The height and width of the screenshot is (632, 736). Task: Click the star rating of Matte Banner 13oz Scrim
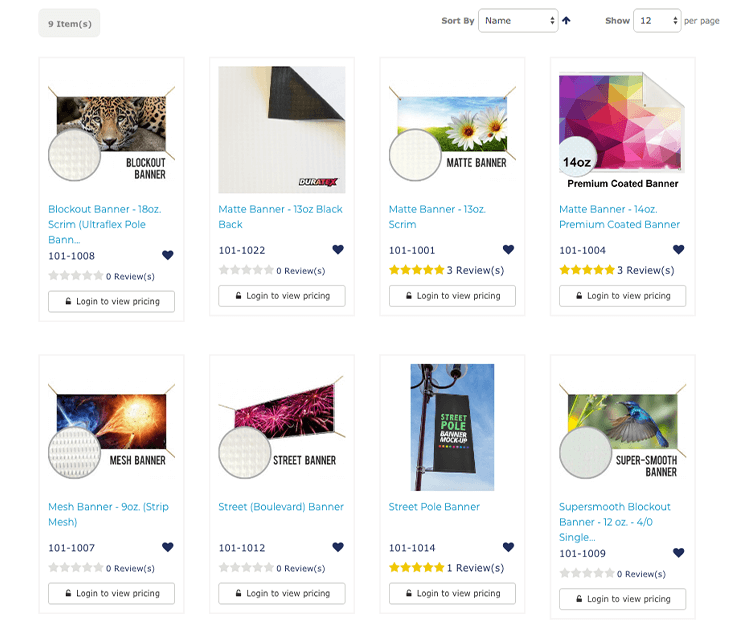(416, 270)
